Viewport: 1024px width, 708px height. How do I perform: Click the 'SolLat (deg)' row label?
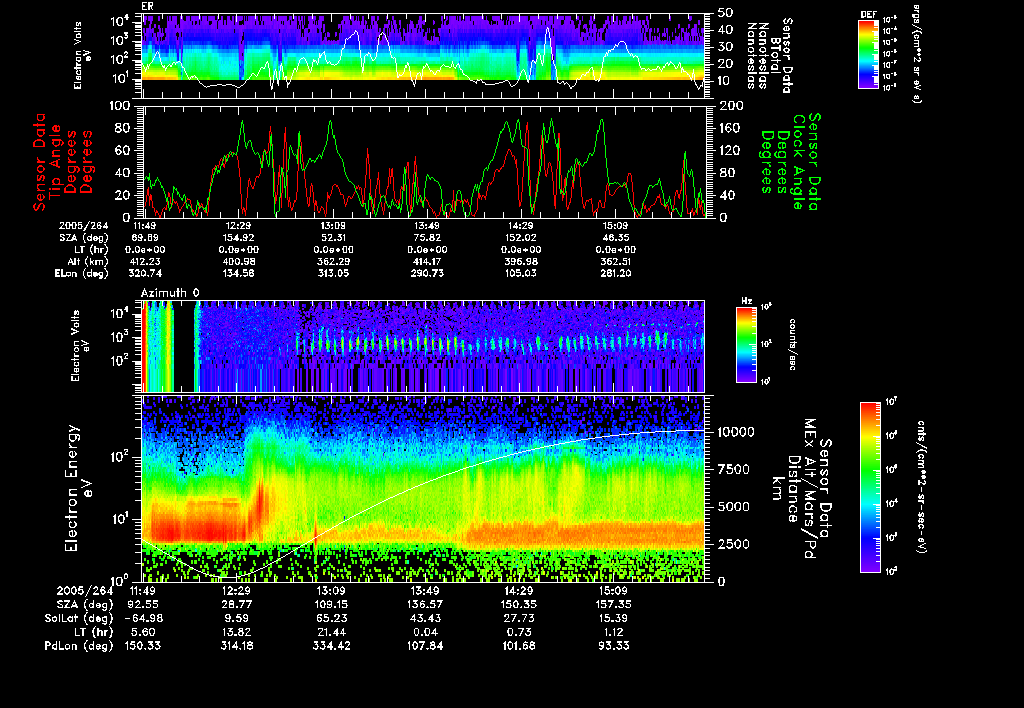78,619
